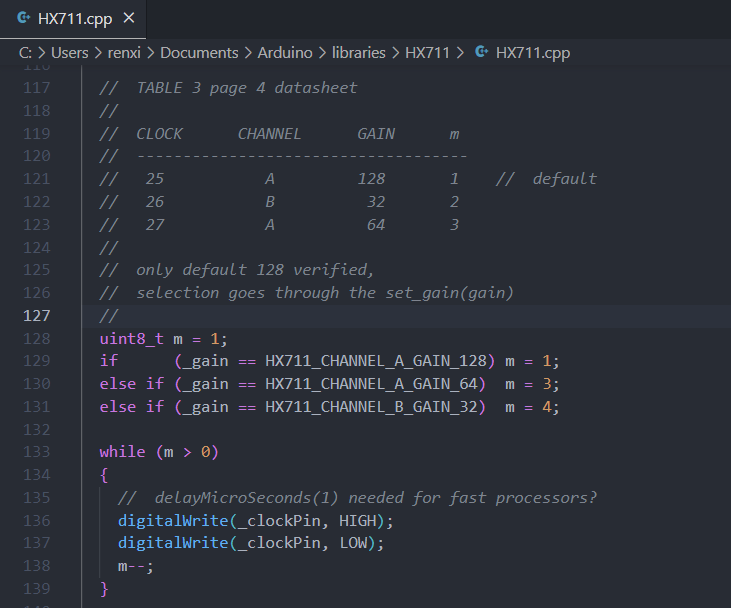Screen dimensions: 731x608
Task: Click digitalWrite call with LOW argument
Action: point(251,543)
